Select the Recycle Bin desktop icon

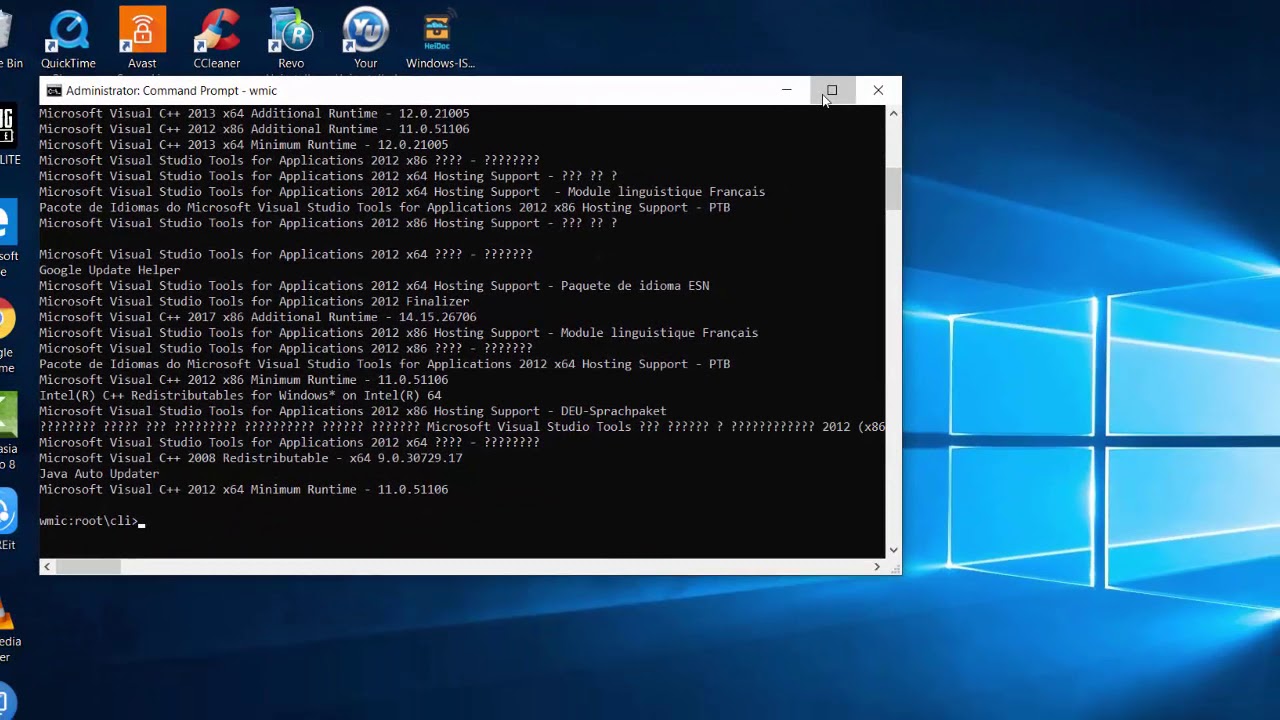coord(10,38)
